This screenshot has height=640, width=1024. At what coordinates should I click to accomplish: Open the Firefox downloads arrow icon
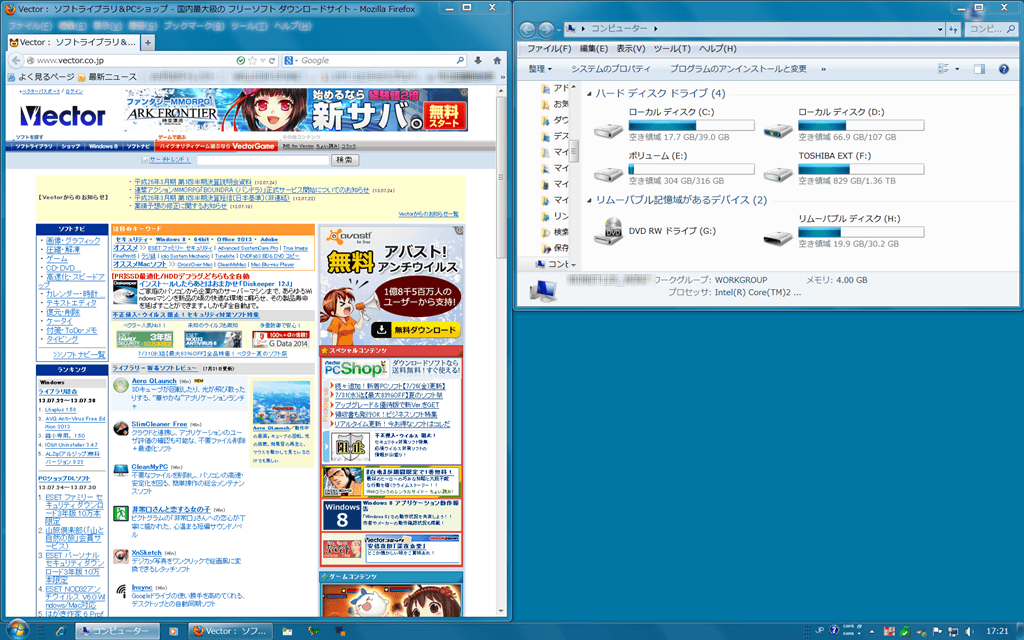point(478,60)
